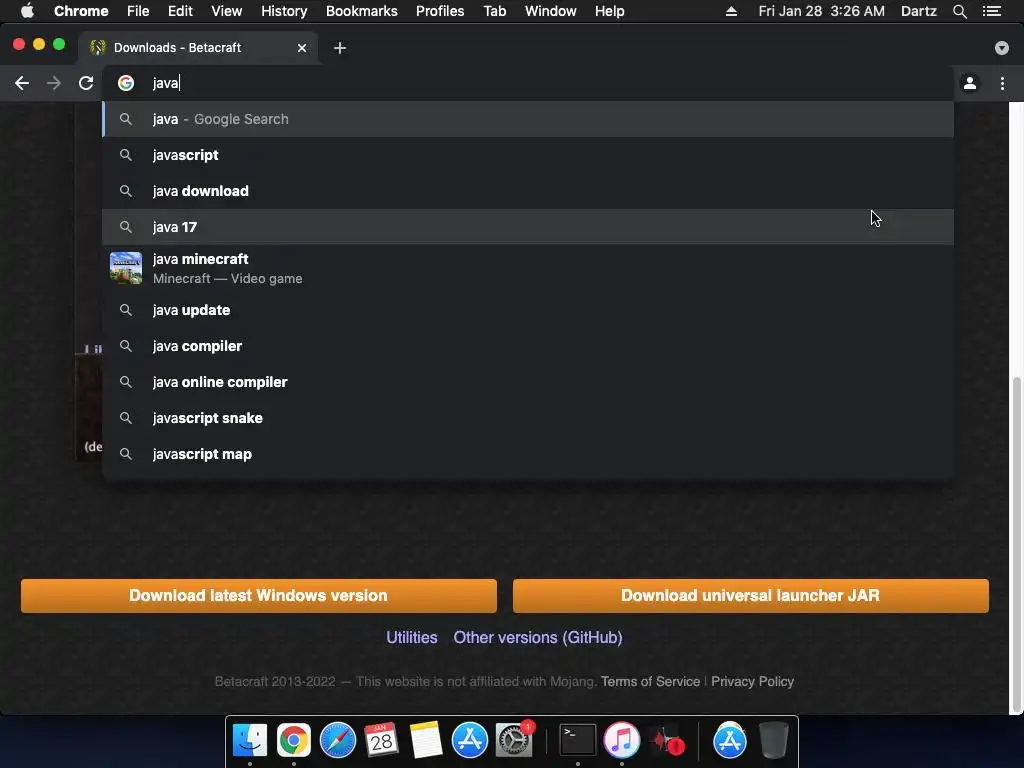Open the Window menu
1024x768 pixels.
551,11
